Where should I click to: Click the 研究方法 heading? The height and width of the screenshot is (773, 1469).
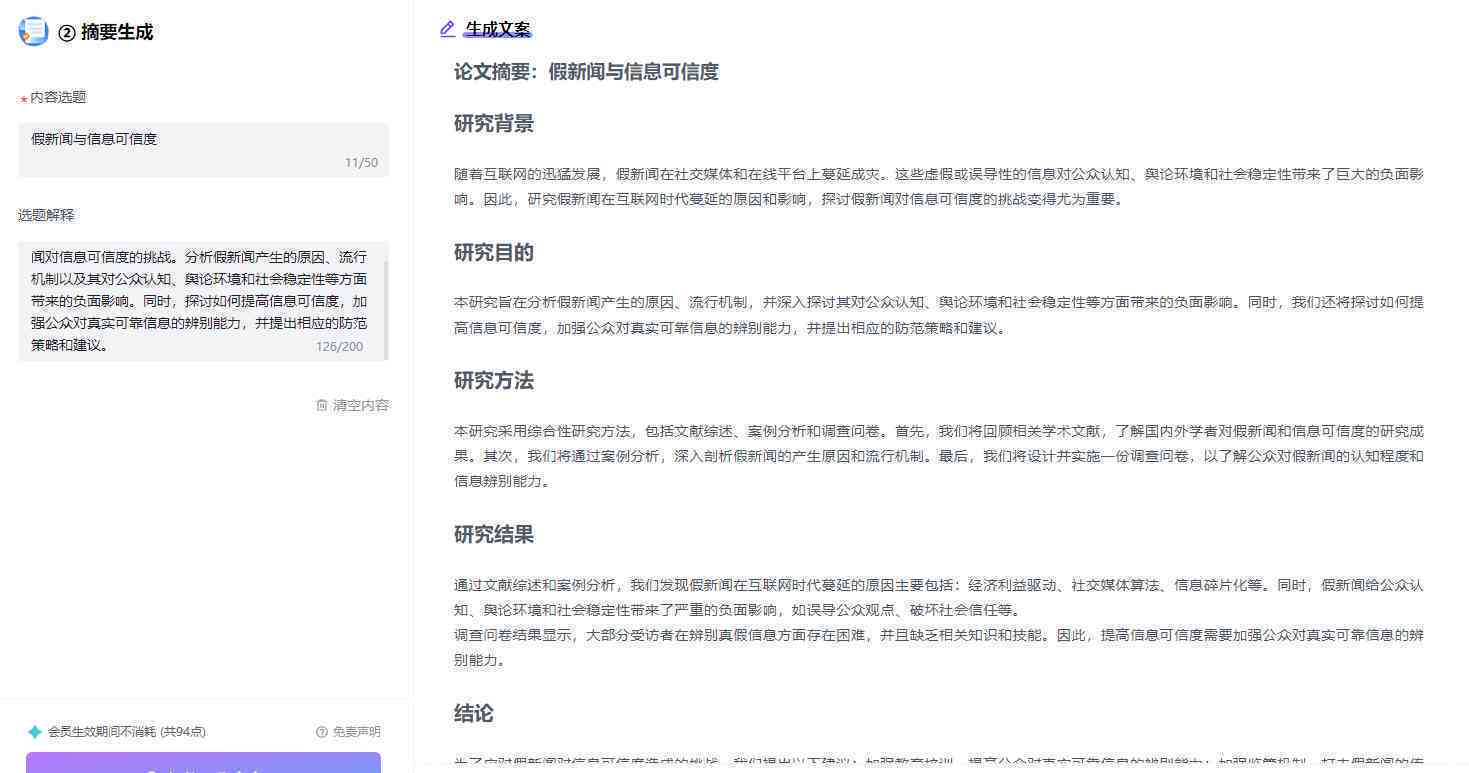pos(494,381)
